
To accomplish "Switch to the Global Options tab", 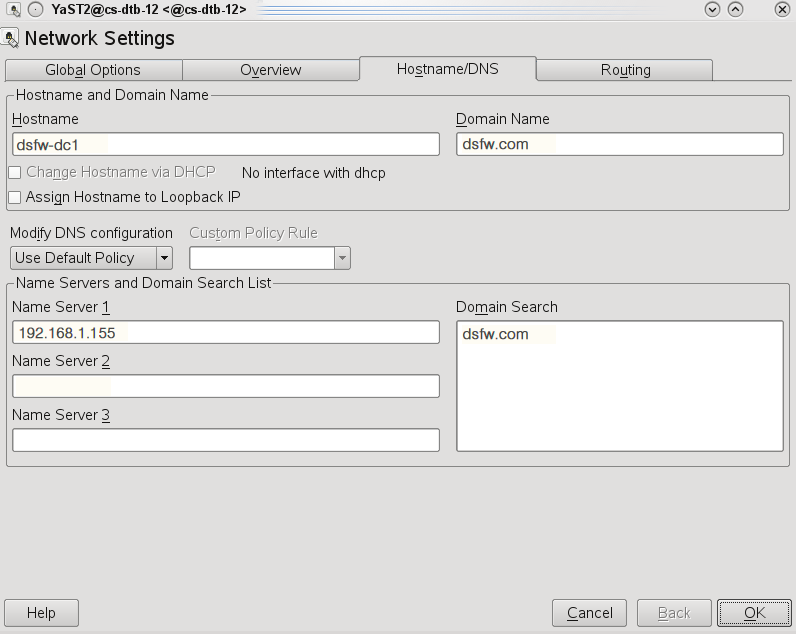I will (93, 70).
